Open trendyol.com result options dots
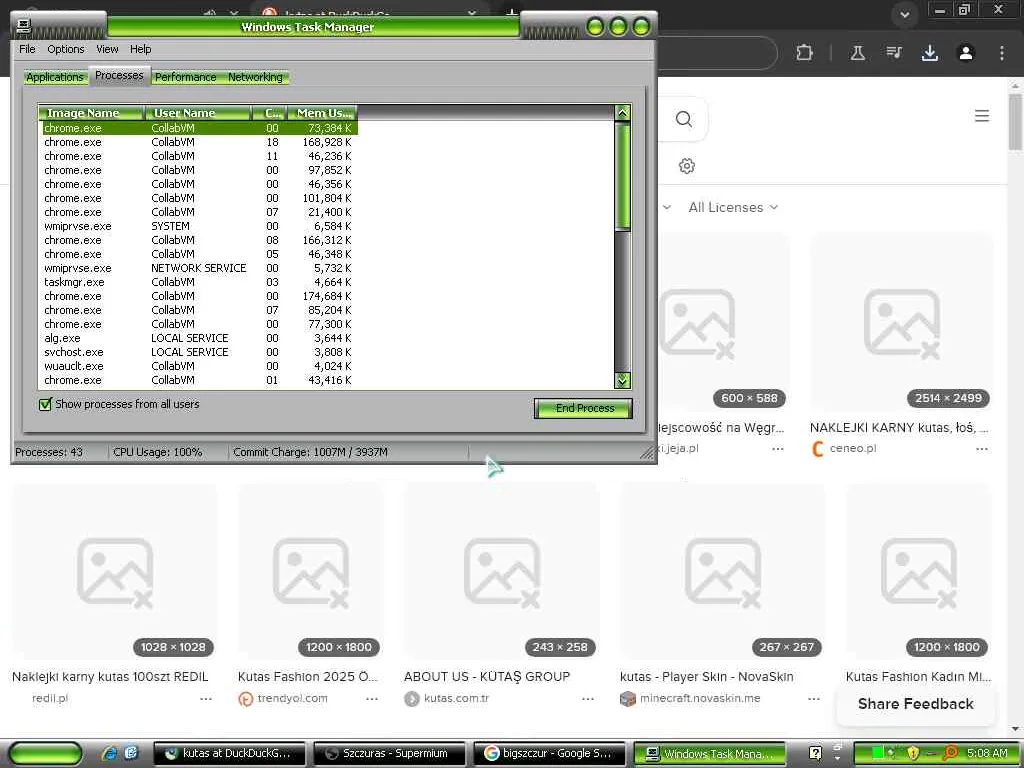Image resolution: width=1024 pixels, height=768 pixels. [372, 699]
